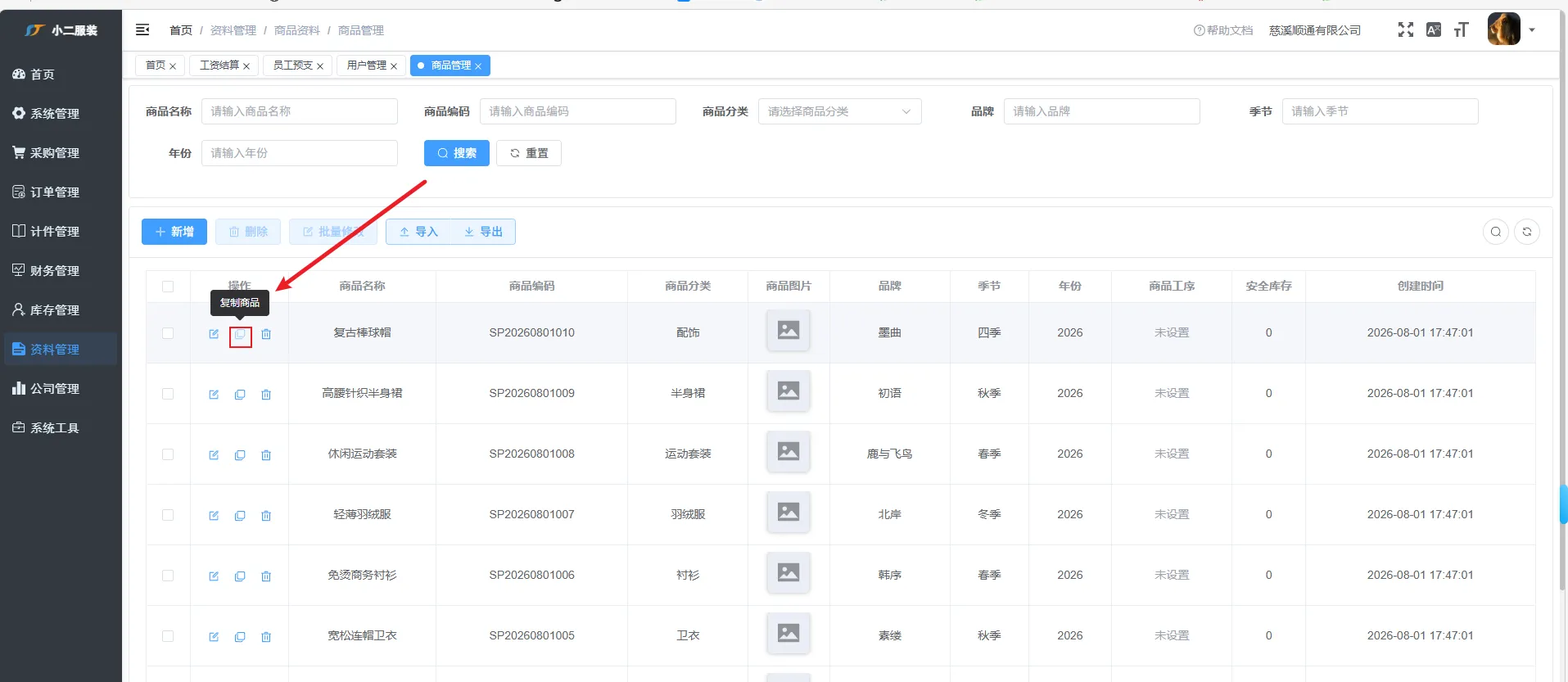Open the image thumbnail for 复古棒球帽

click(x=789, y=330)
